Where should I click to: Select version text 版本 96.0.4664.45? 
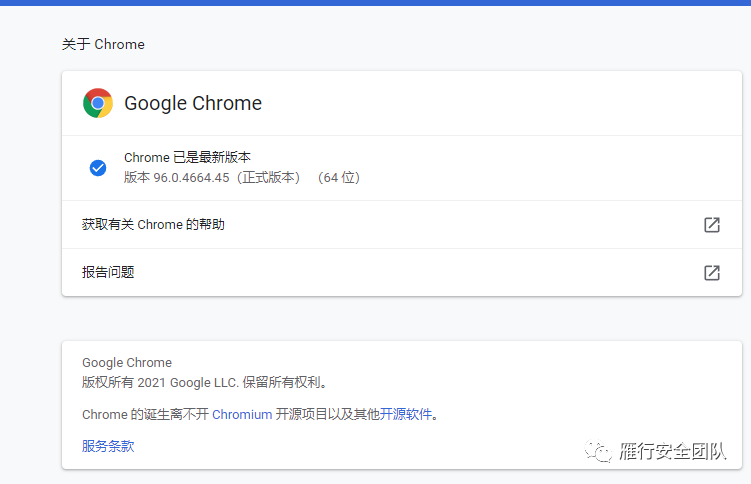click(x=177, y=178)
